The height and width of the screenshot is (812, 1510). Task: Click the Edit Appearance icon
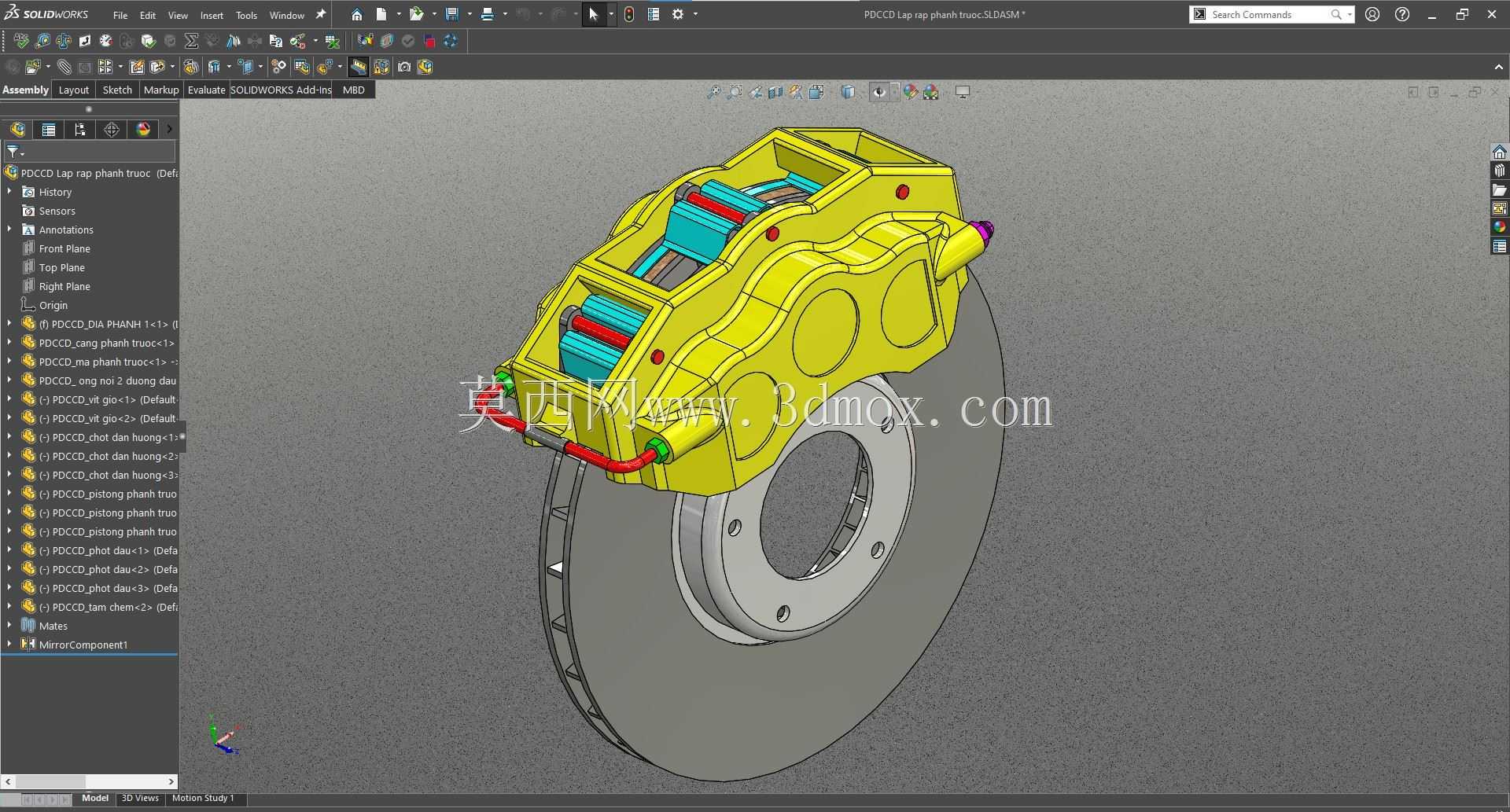pos(911,92)
